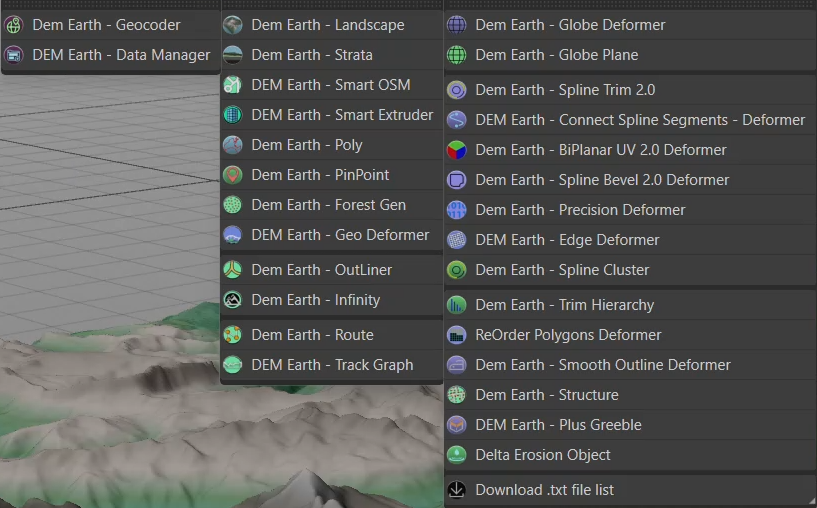
Task: Open DEM Earth - Data Manager
Action: [111, 55]
